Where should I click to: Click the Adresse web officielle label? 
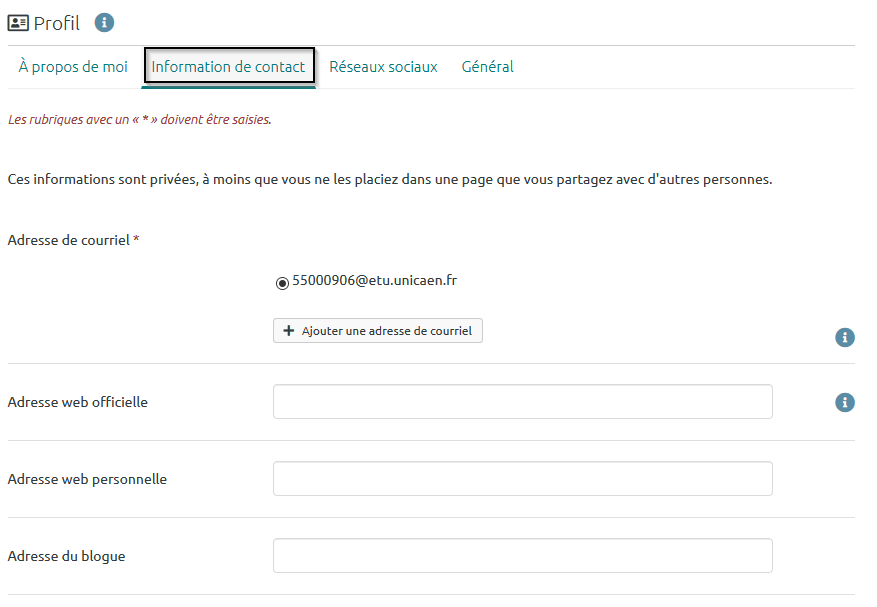click(77, 402)
